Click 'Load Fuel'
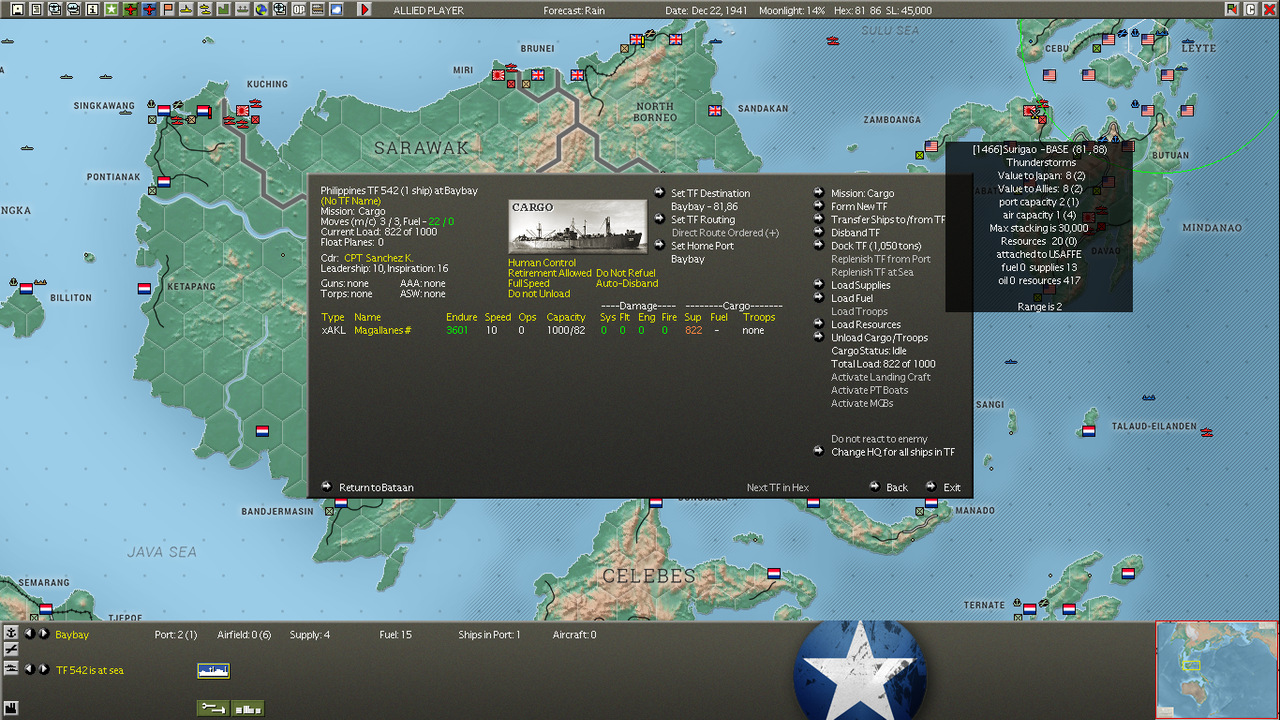The height and width of the screenshot is (720, 1280). click(x=851, y=298)
